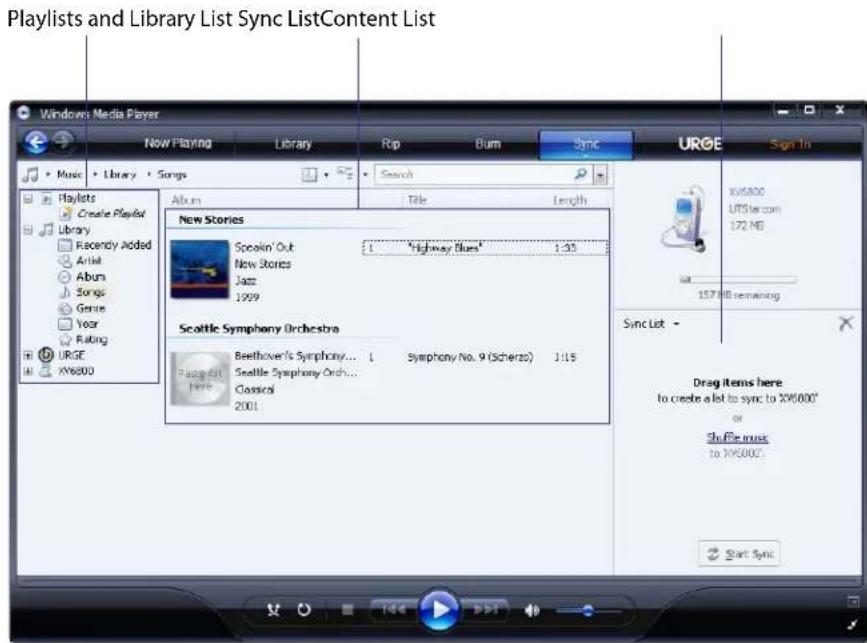Go back with the blue Back arrow
Image resolution: width=867 pixels, height=643 pixels.
(36, 142)
